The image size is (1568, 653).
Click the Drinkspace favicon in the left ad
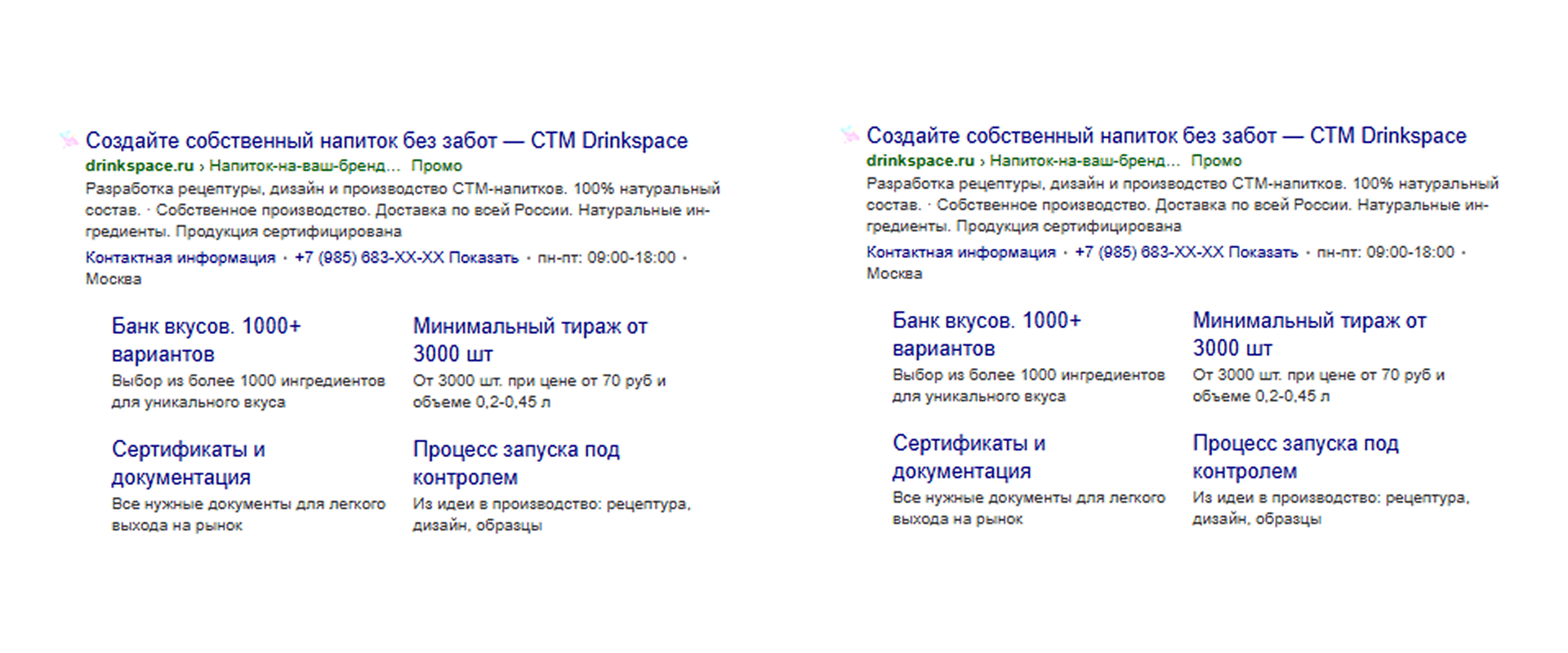tap(69, 140)
